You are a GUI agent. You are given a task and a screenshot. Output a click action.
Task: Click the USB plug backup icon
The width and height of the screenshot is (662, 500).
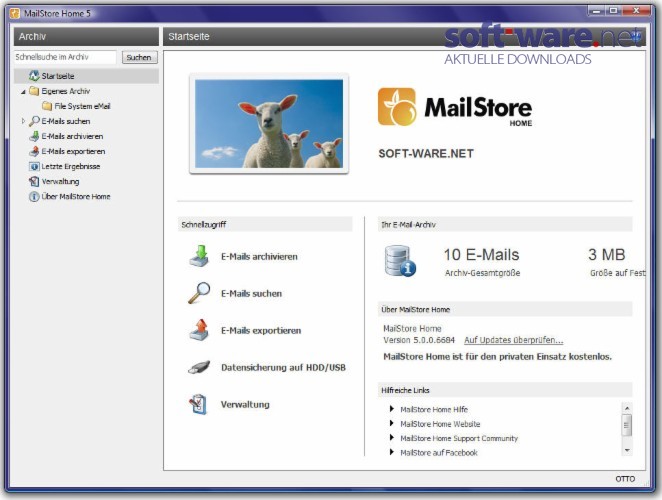pyautogui.click(x=199, y=367)
